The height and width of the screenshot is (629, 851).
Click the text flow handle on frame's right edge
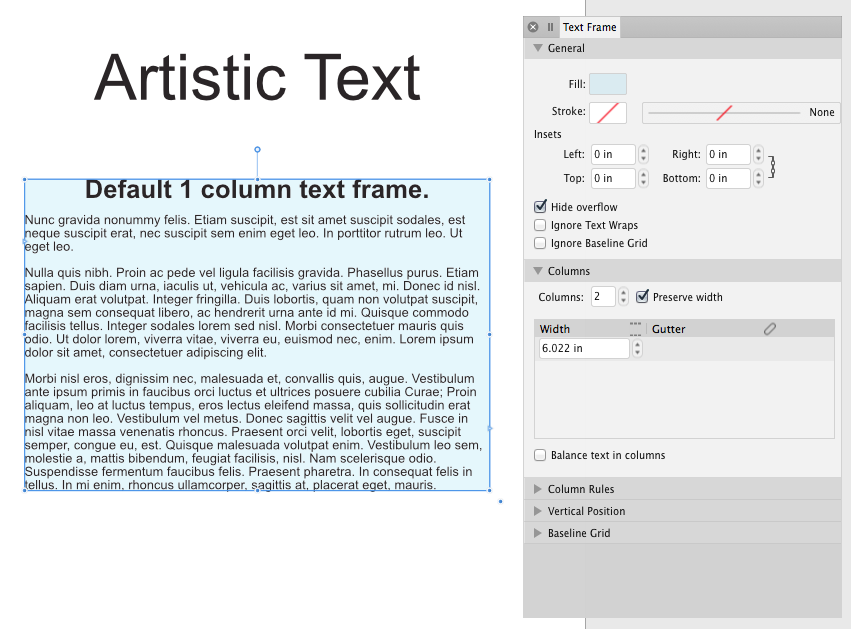(490, 429)
